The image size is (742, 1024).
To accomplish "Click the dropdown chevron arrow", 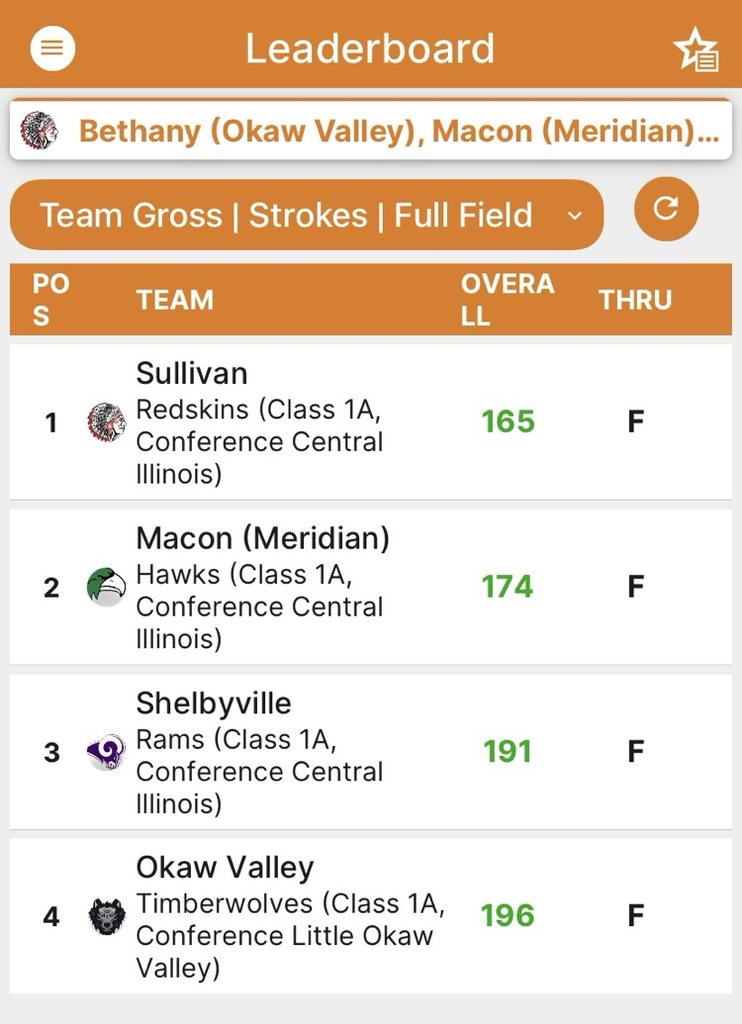I will point(575,216).
